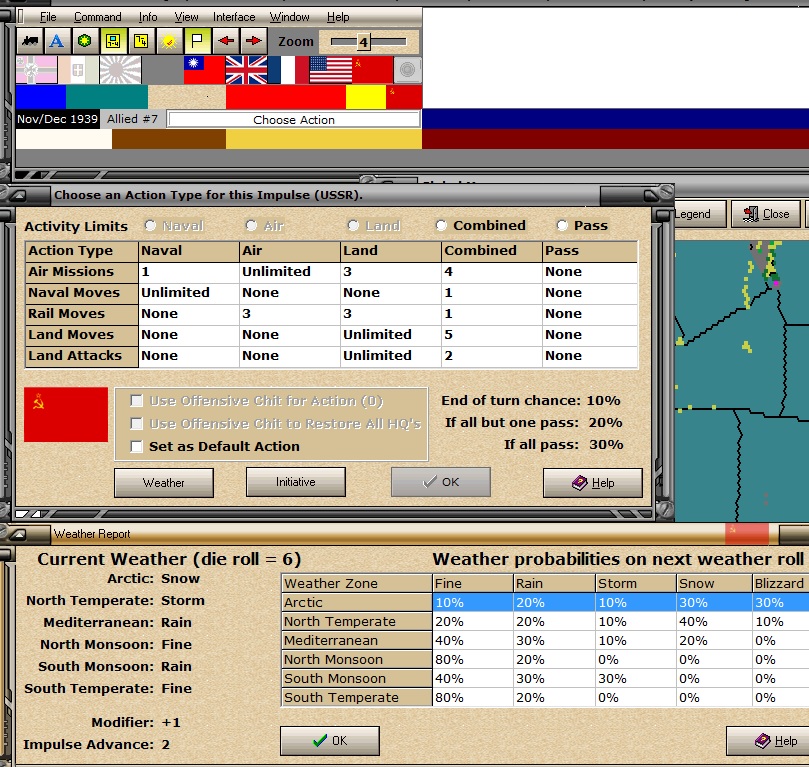This screenshot has height=767, width=809.
Task: Toggle the white flag toolbar icon
Action: pyautogui.click(x=197, y=41)
